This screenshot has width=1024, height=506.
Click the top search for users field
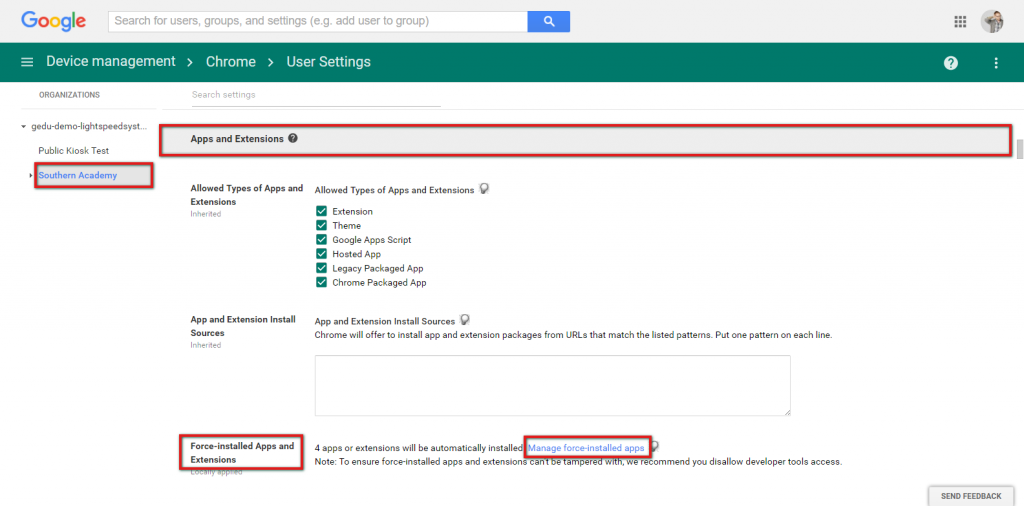317,21
